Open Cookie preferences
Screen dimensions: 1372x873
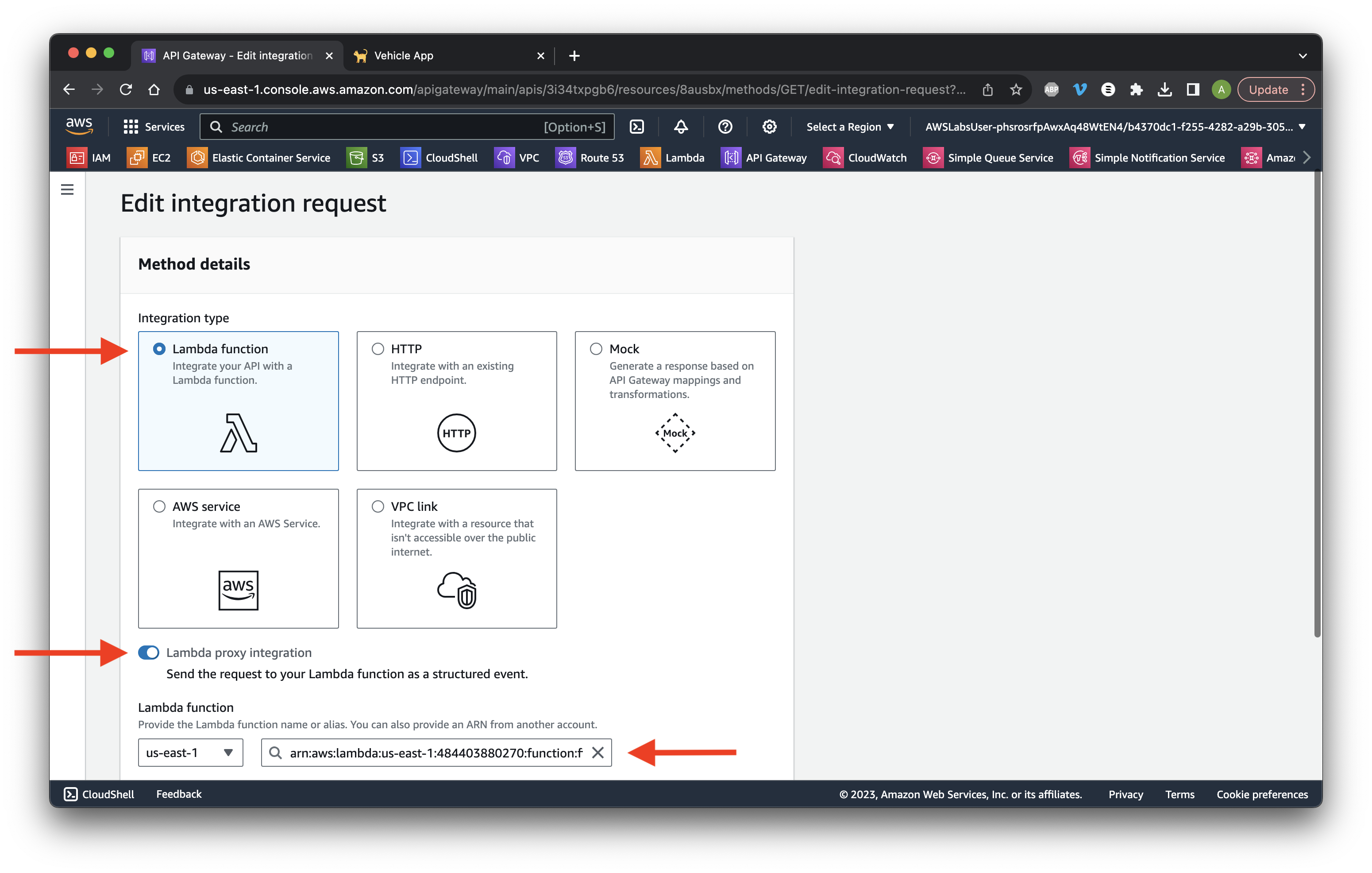[x=1262, y=794]
